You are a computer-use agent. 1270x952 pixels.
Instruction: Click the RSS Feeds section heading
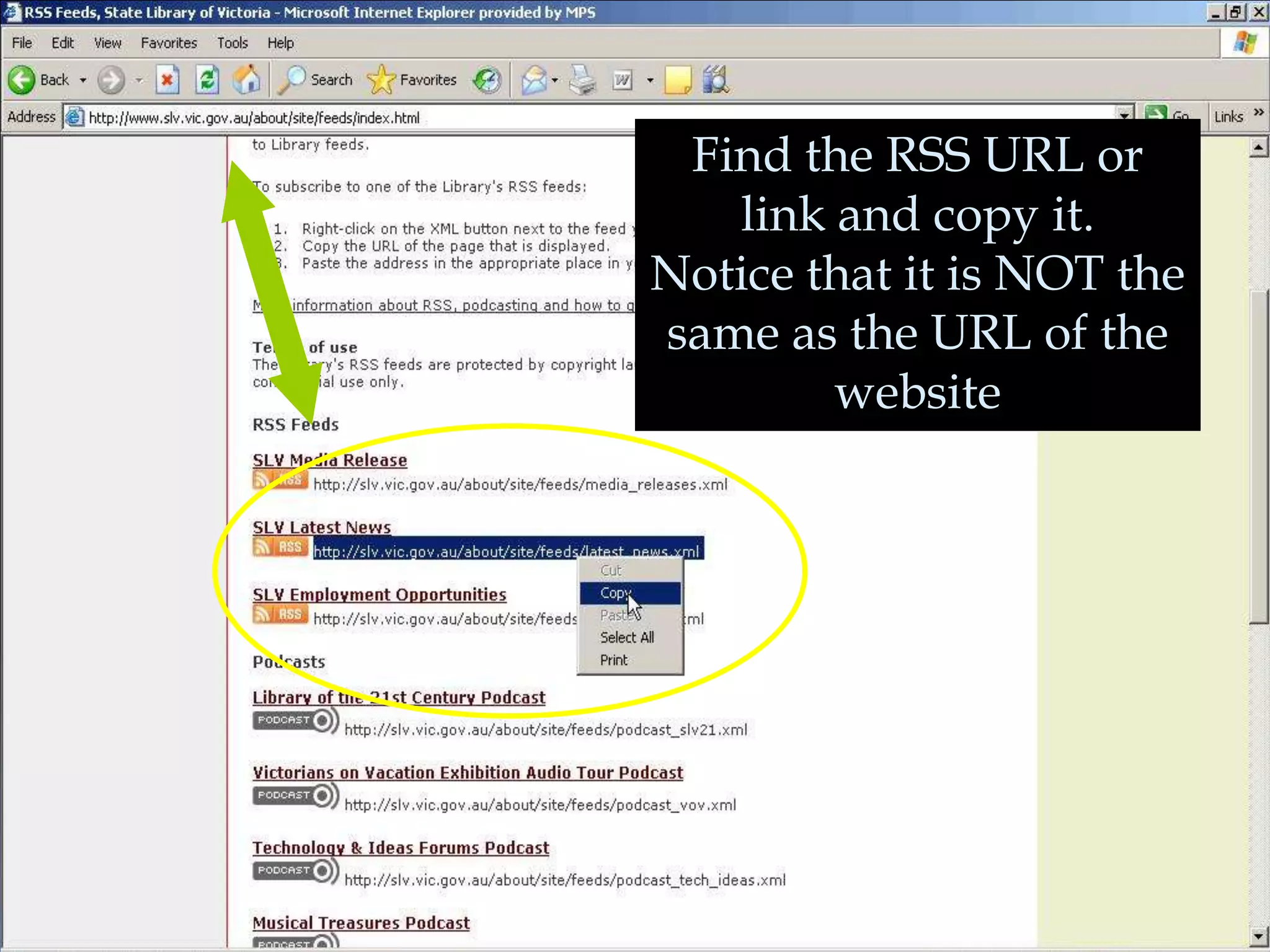tap(295, 425)
